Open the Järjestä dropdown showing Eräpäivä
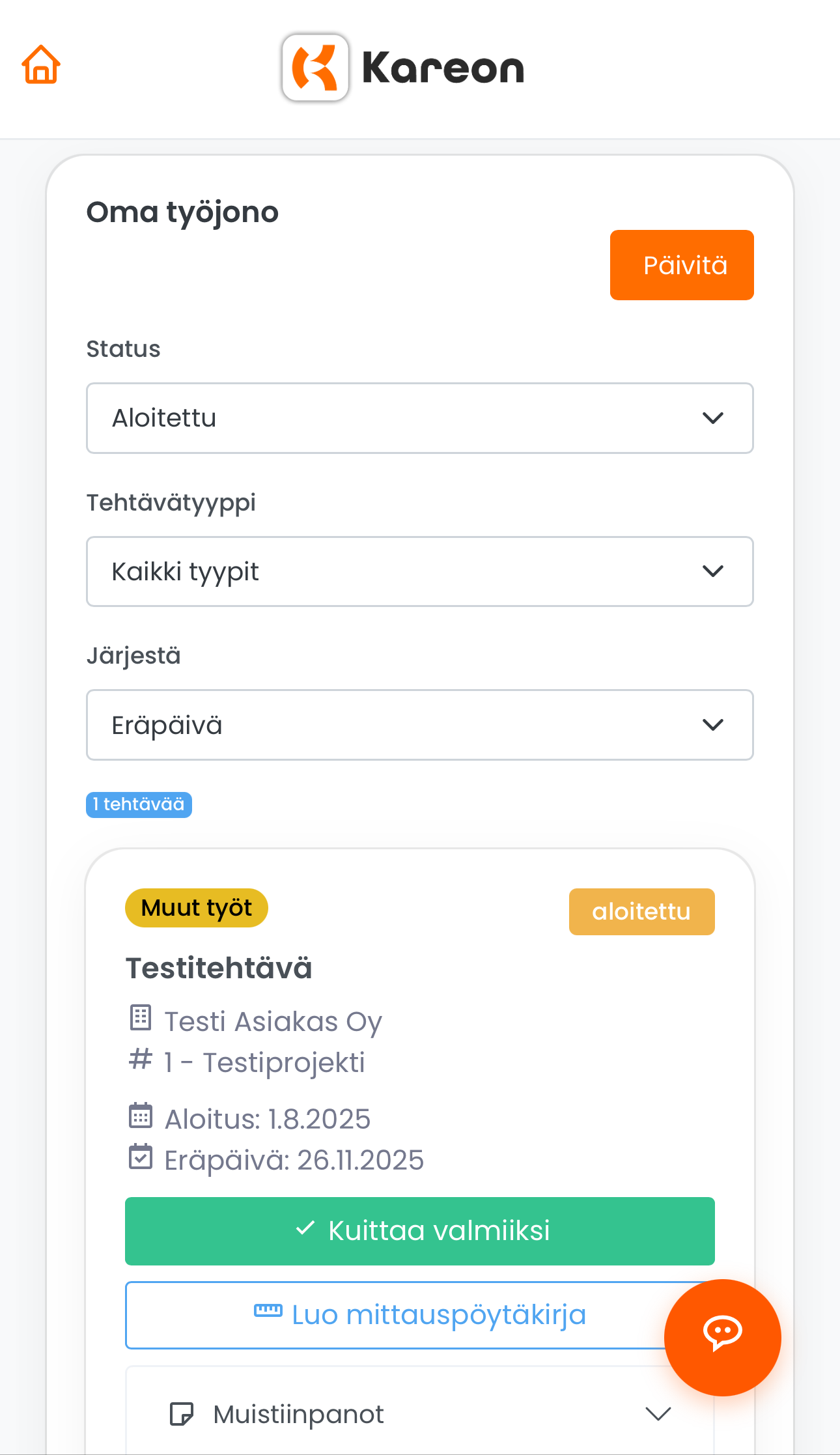 click(419, 725)
